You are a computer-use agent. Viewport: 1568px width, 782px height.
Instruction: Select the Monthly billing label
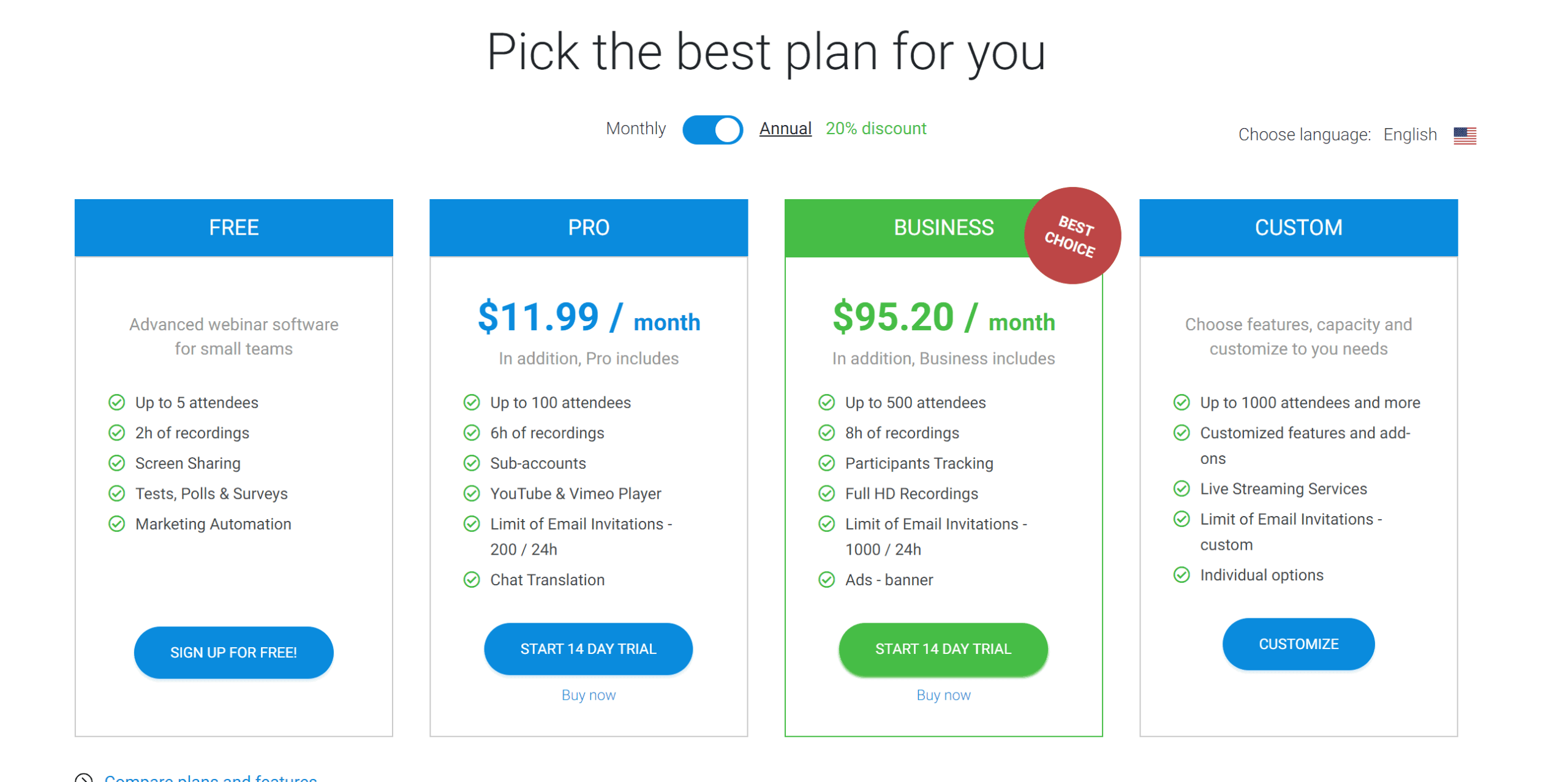pos(635,129)
